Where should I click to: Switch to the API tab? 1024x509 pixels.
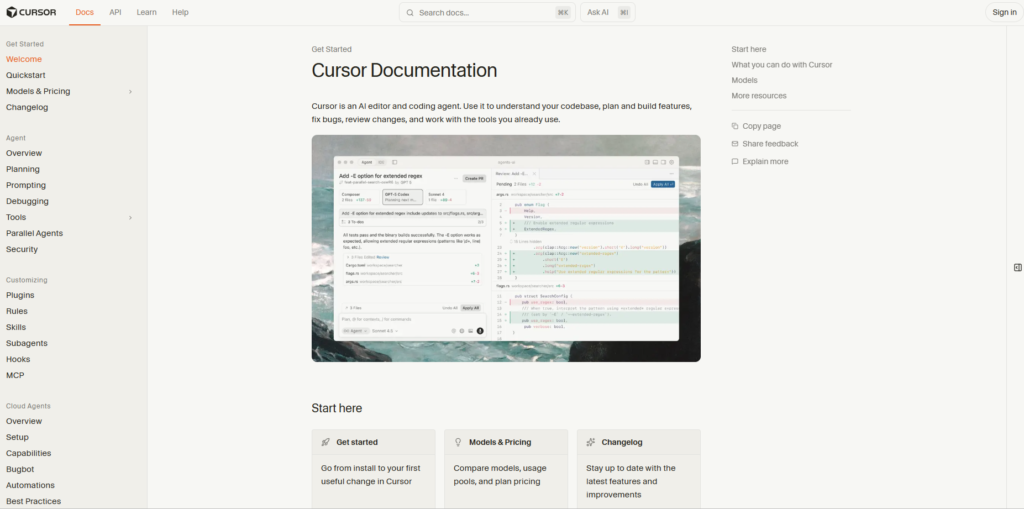115,12
